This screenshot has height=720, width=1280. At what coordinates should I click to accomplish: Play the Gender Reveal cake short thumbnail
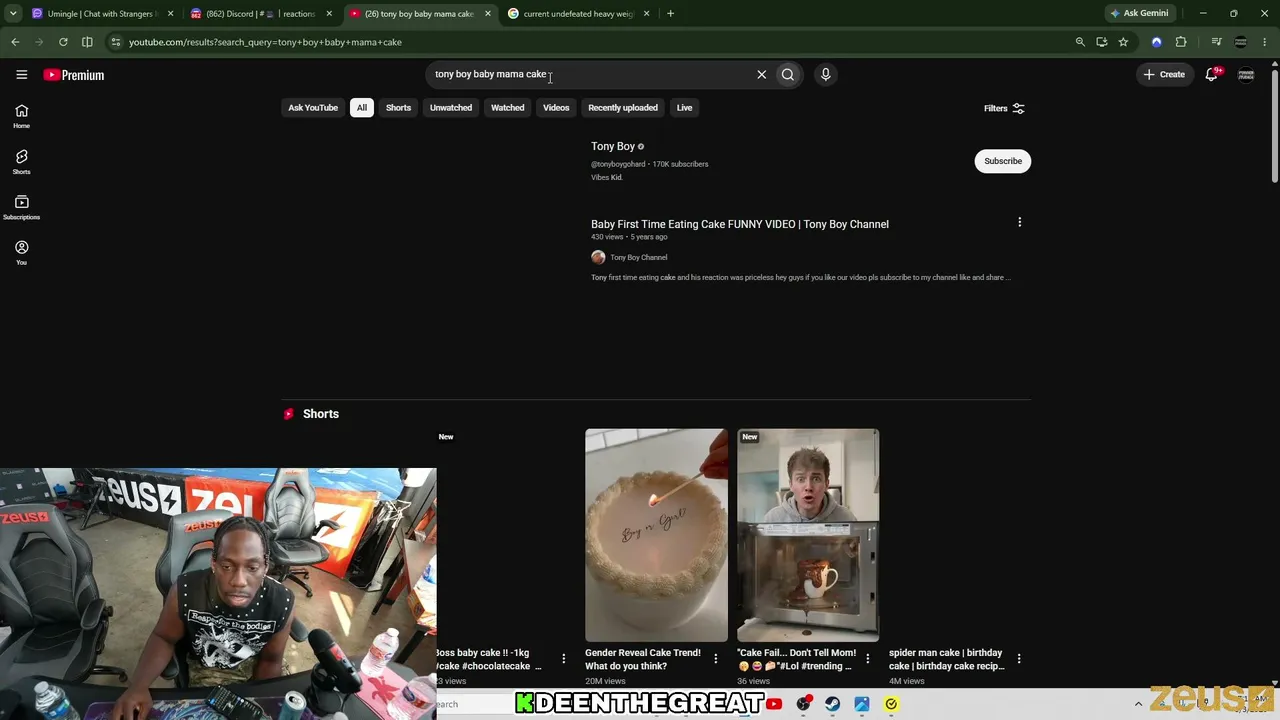click(x=656, y=535)
